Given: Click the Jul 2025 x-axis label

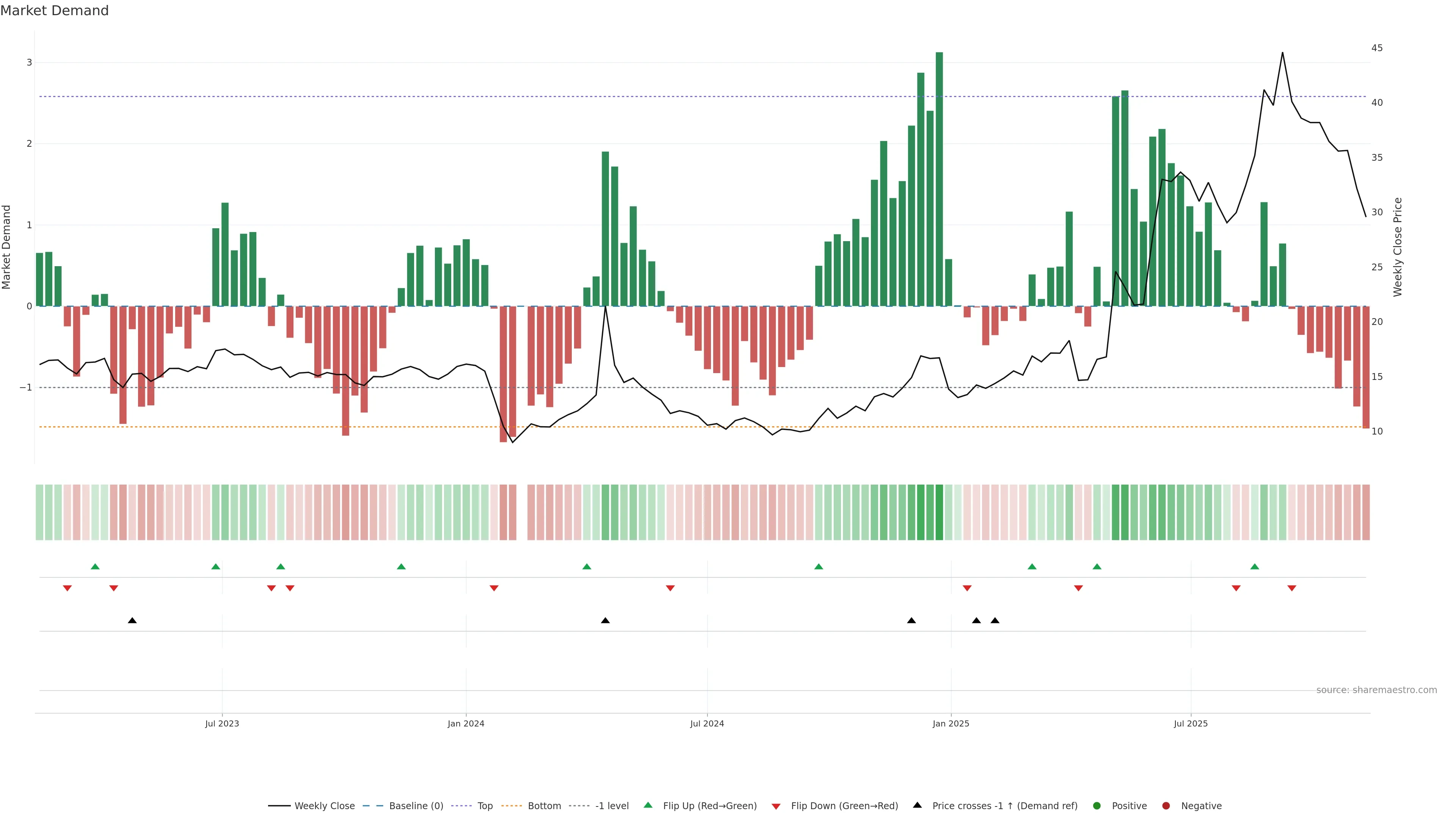Looking at the screenshot, I should coord(1190,723).
